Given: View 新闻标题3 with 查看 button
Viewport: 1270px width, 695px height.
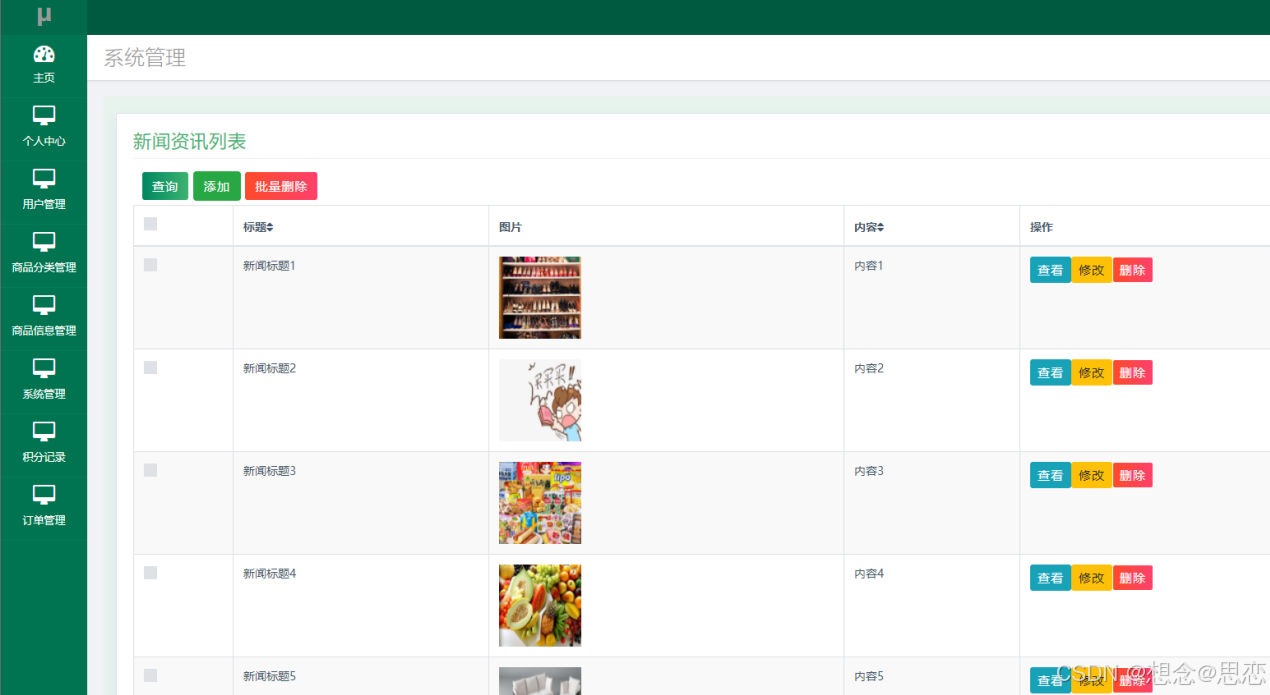Looking at the screenshot, I should coord(1050,476).
